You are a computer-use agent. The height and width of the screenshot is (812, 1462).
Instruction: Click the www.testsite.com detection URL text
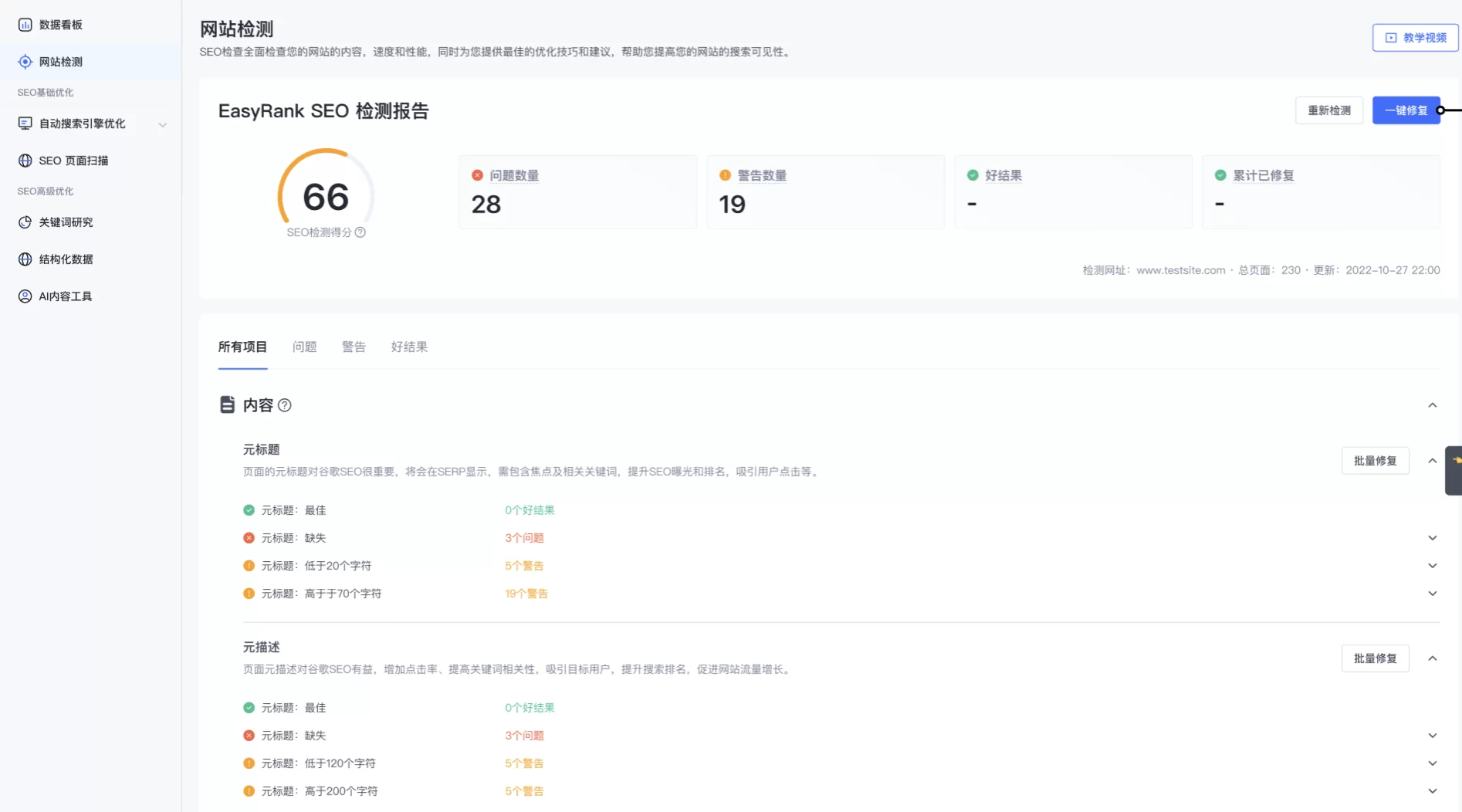[1180, 270]
